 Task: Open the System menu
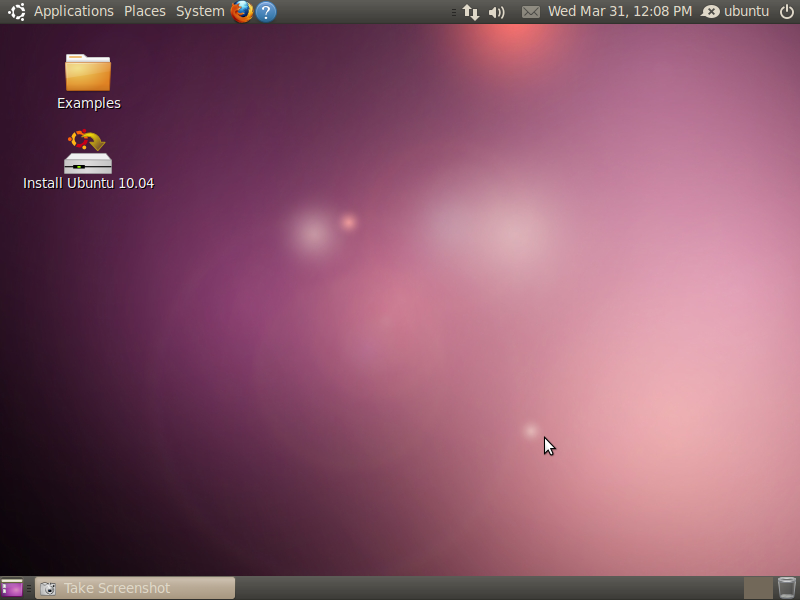200,12
